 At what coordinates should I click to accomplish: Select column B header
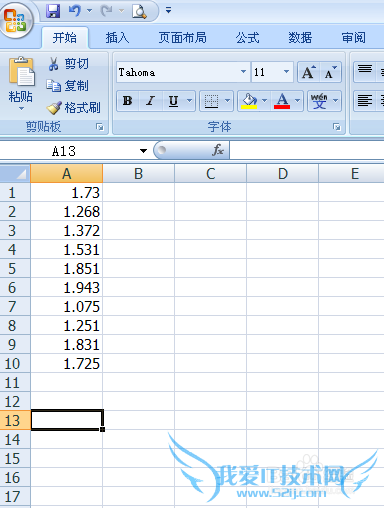coord(139,173)
